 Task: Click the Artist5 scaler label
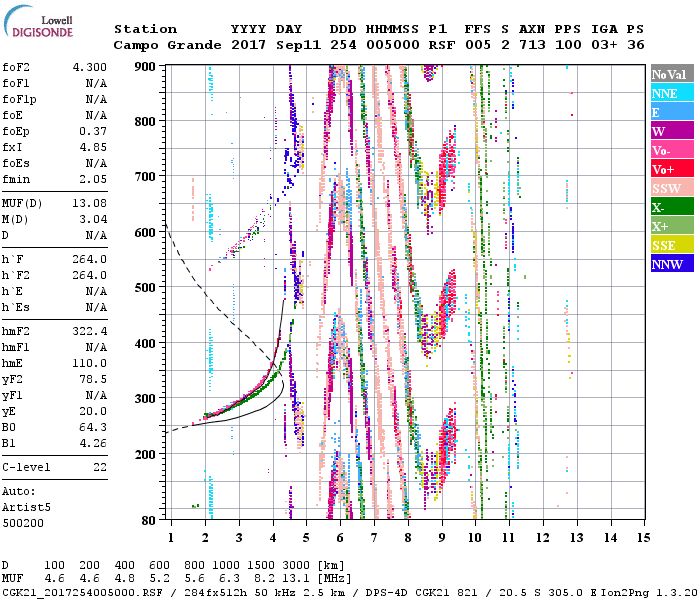(26, 508)
